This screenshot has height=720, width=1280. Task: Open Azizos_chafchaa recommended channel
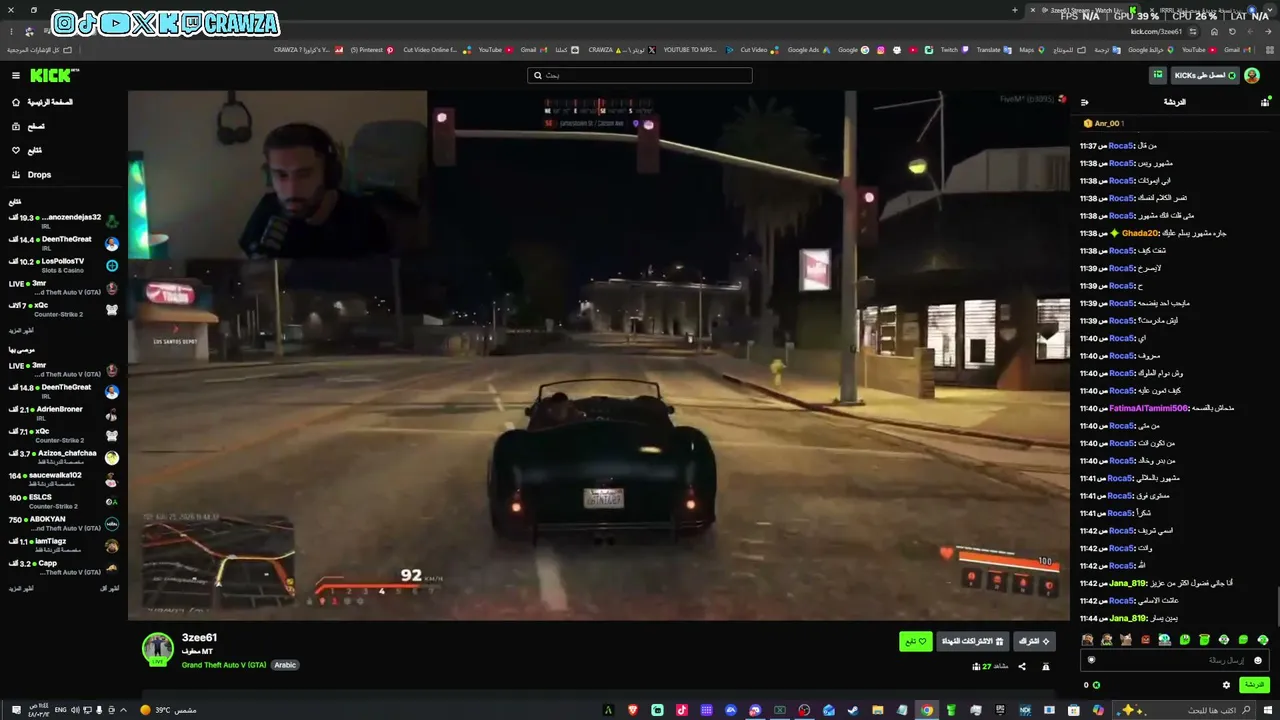pyautogui.click(x=64, y=457)
